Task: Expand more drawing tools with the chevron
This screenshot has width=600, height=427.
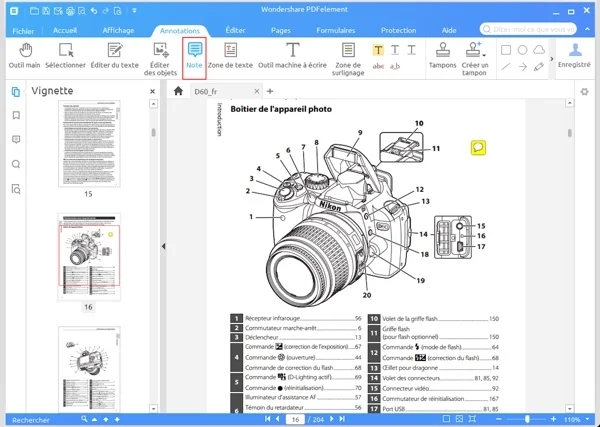Action: pyautogui.click(x=551, y=59)
